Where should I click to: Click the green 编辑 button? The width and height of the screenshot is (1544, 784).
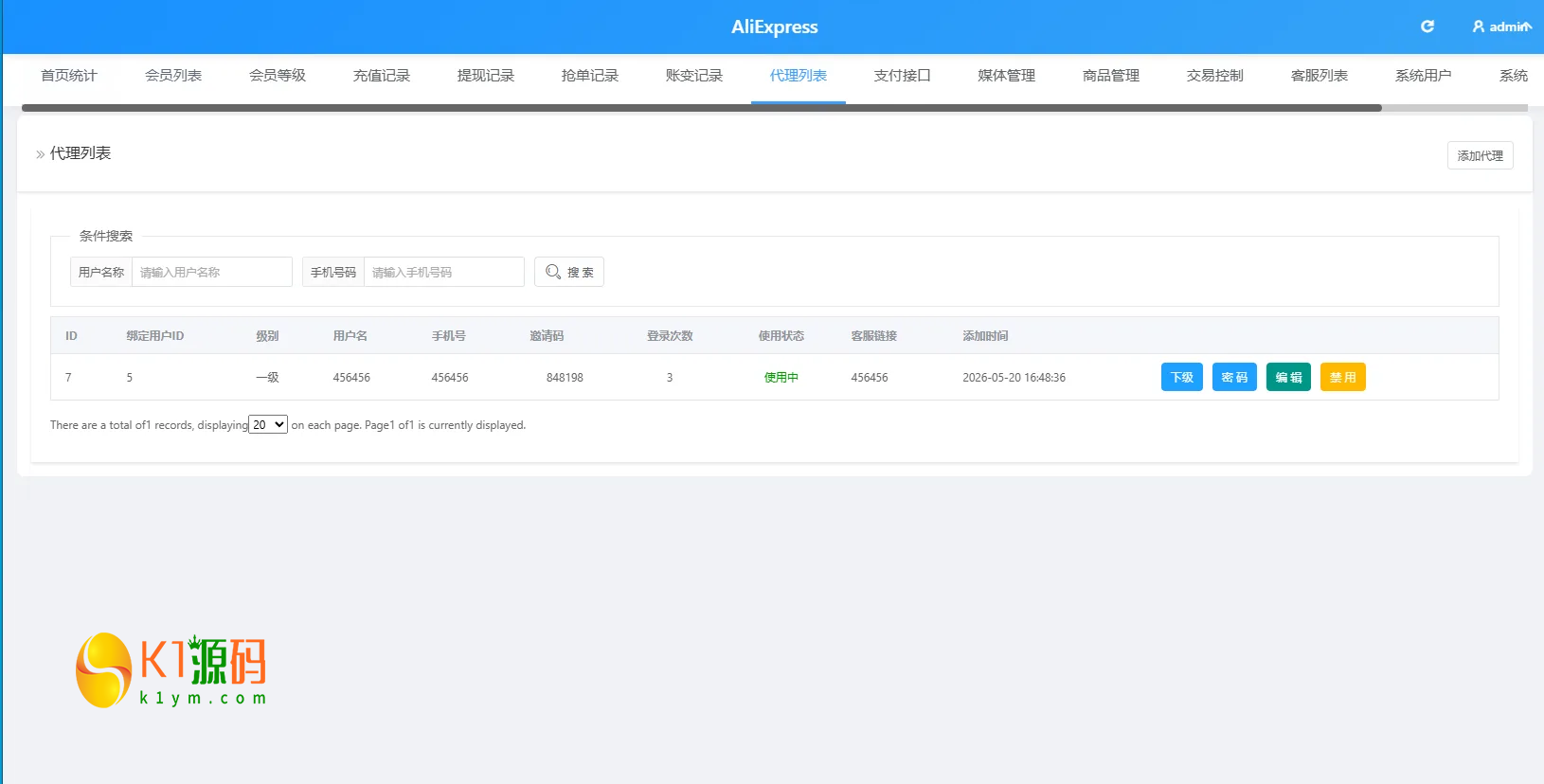tap(1288, 377)
